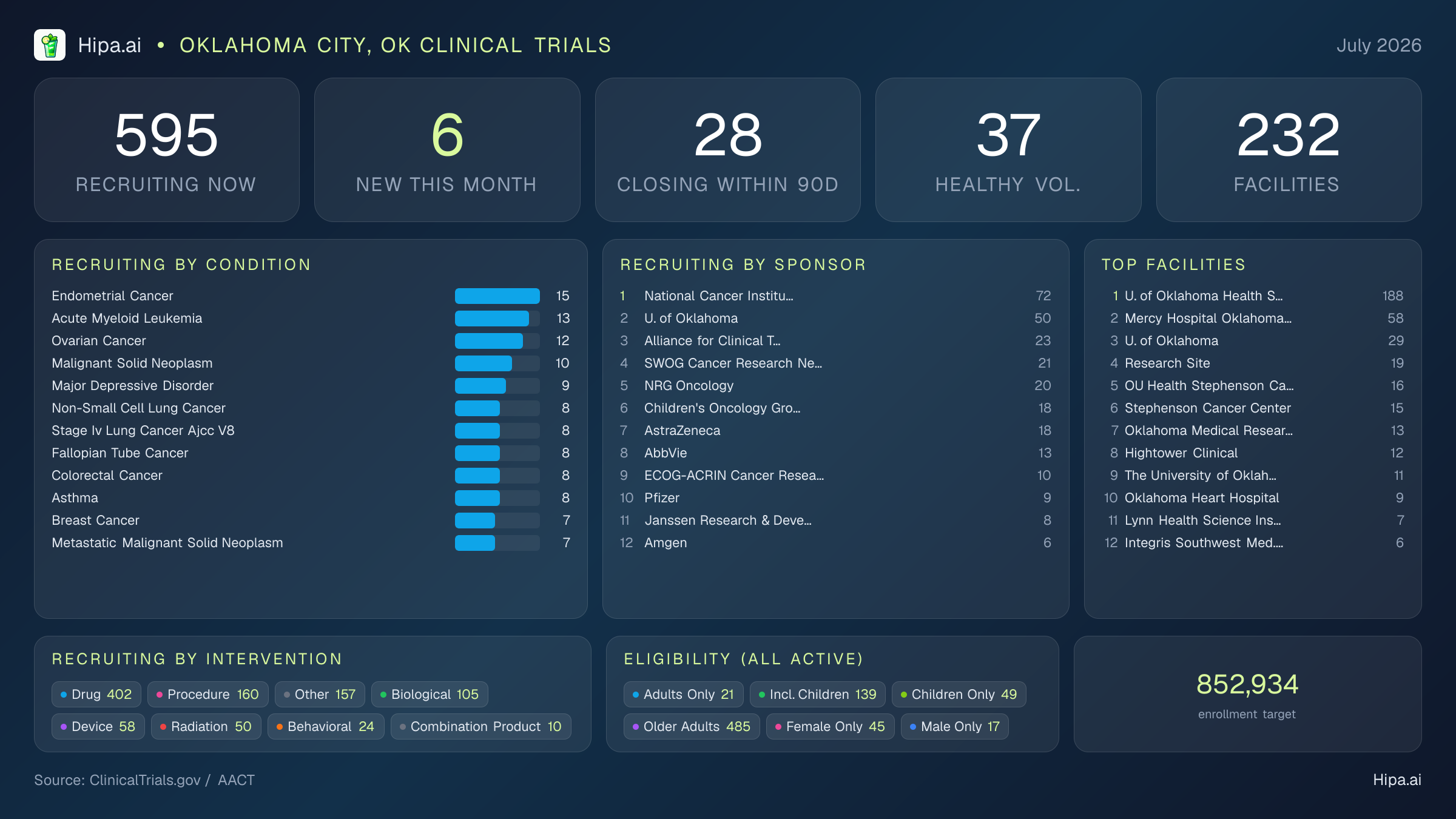Select Lynn Health Science Ins… facility

1253,520
